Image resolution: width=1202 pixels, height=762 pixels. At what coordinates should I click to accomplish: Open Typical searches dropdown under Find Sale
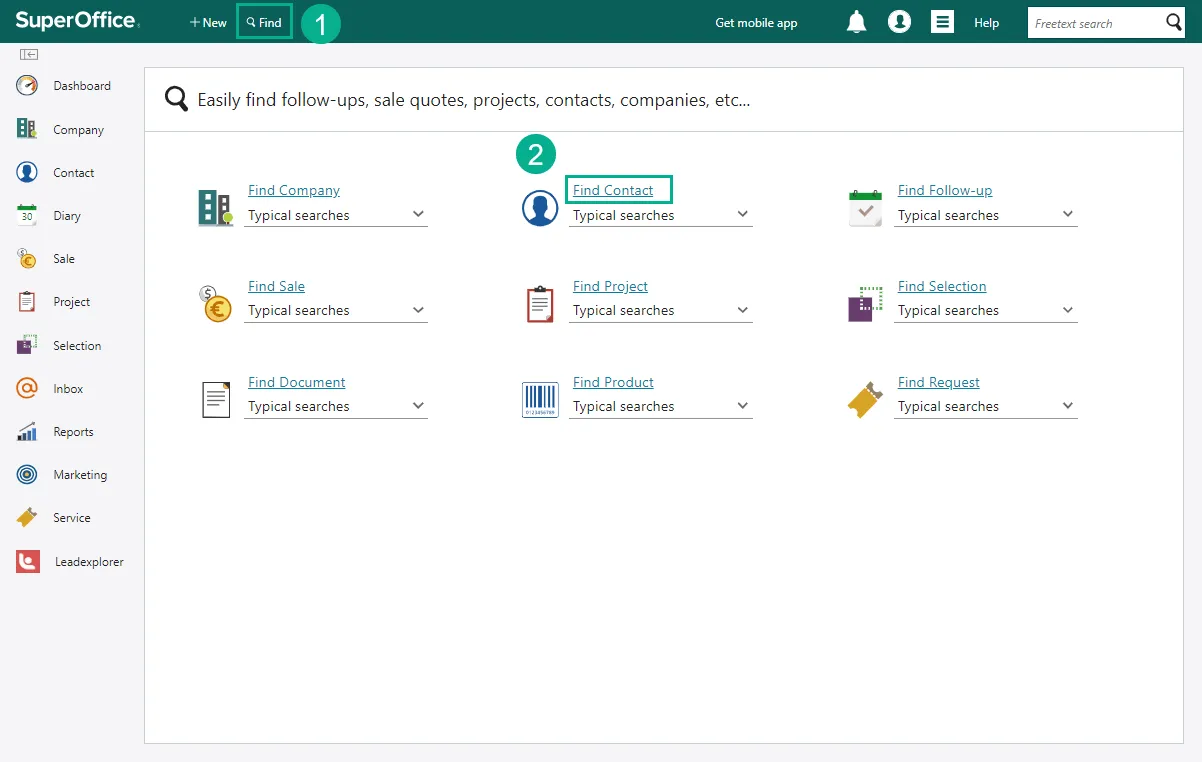click(418, 311)
